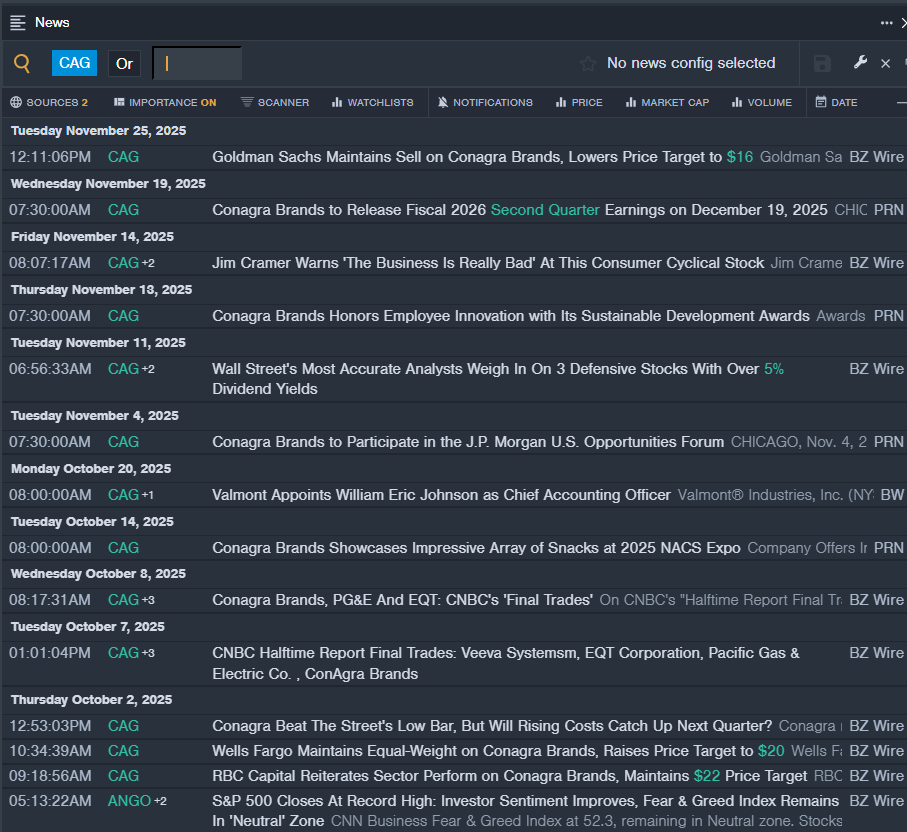The image size is (907, 832).
Task: Expand the Date filter
Action: [x=836, y=102]
